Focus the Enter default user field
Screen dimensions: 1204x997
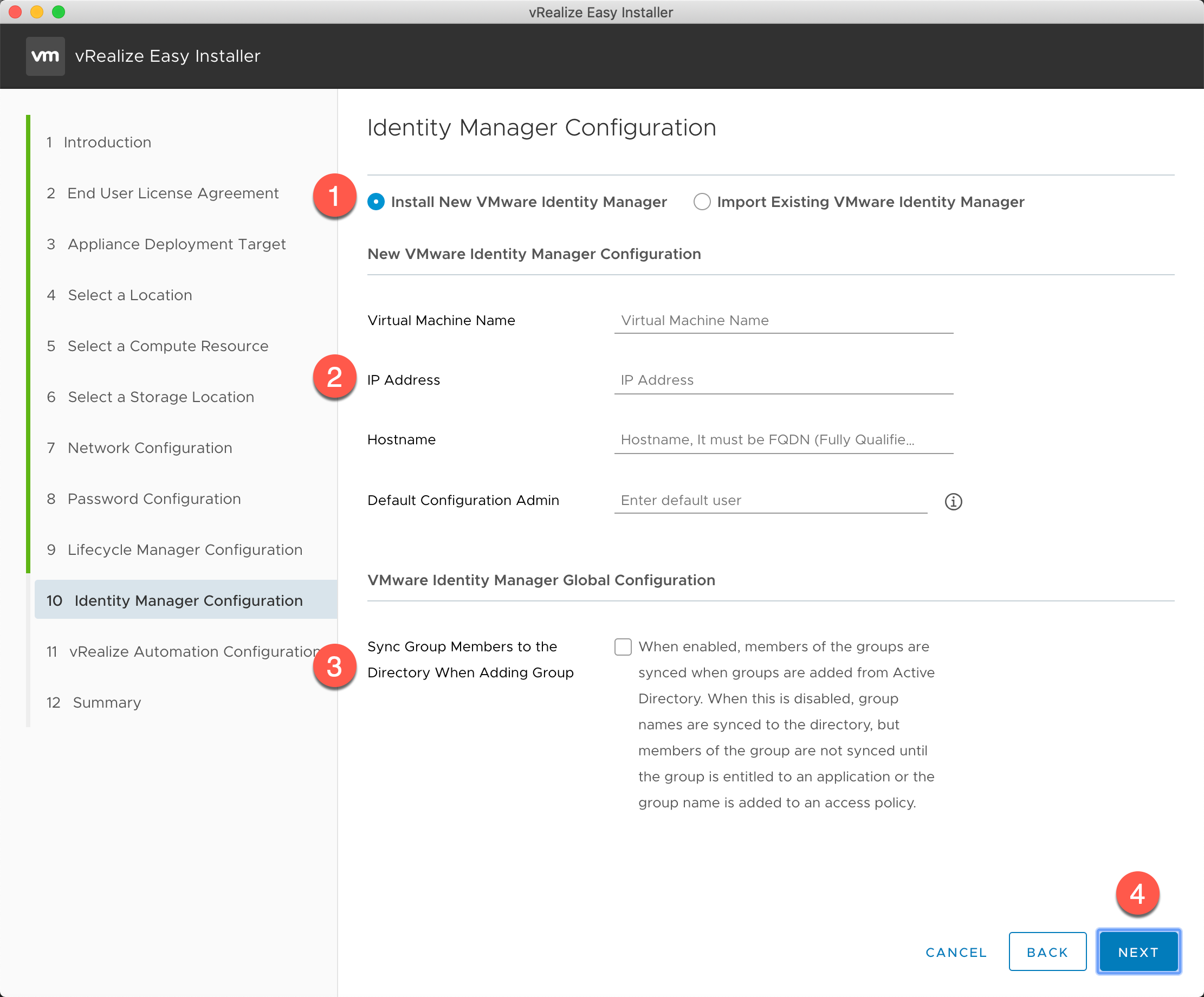(771, 501)
